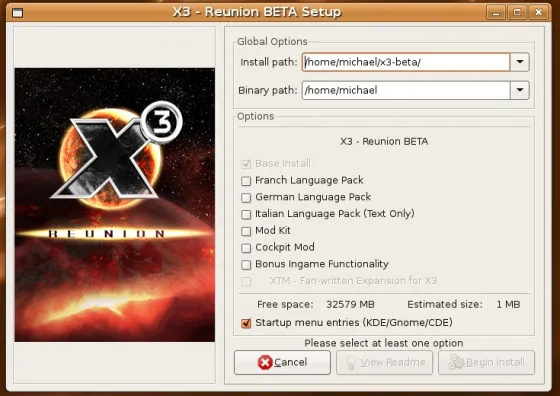This screenshot has width=560, height=396.
Task: Click the 'X3 - Reunion BETA Setup' title text
Action: click(x=257, y=12)
